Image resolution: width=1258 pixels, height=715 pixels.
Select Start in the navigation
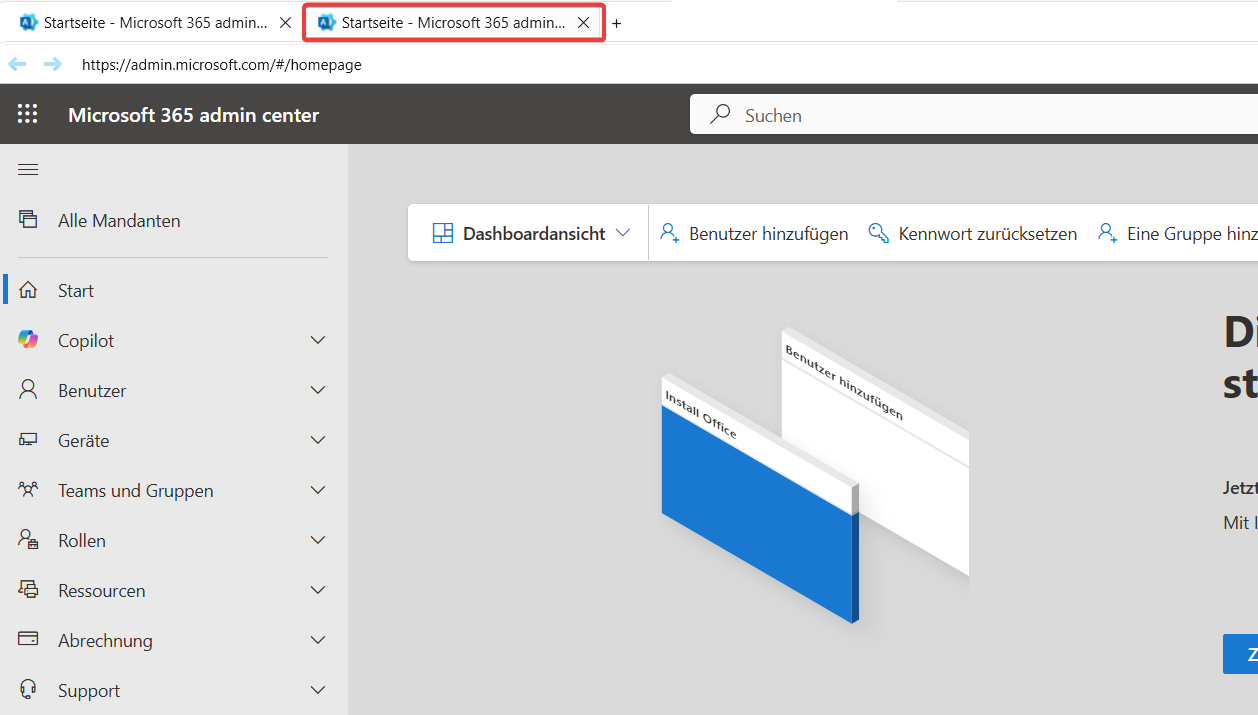tap(76, 291)
